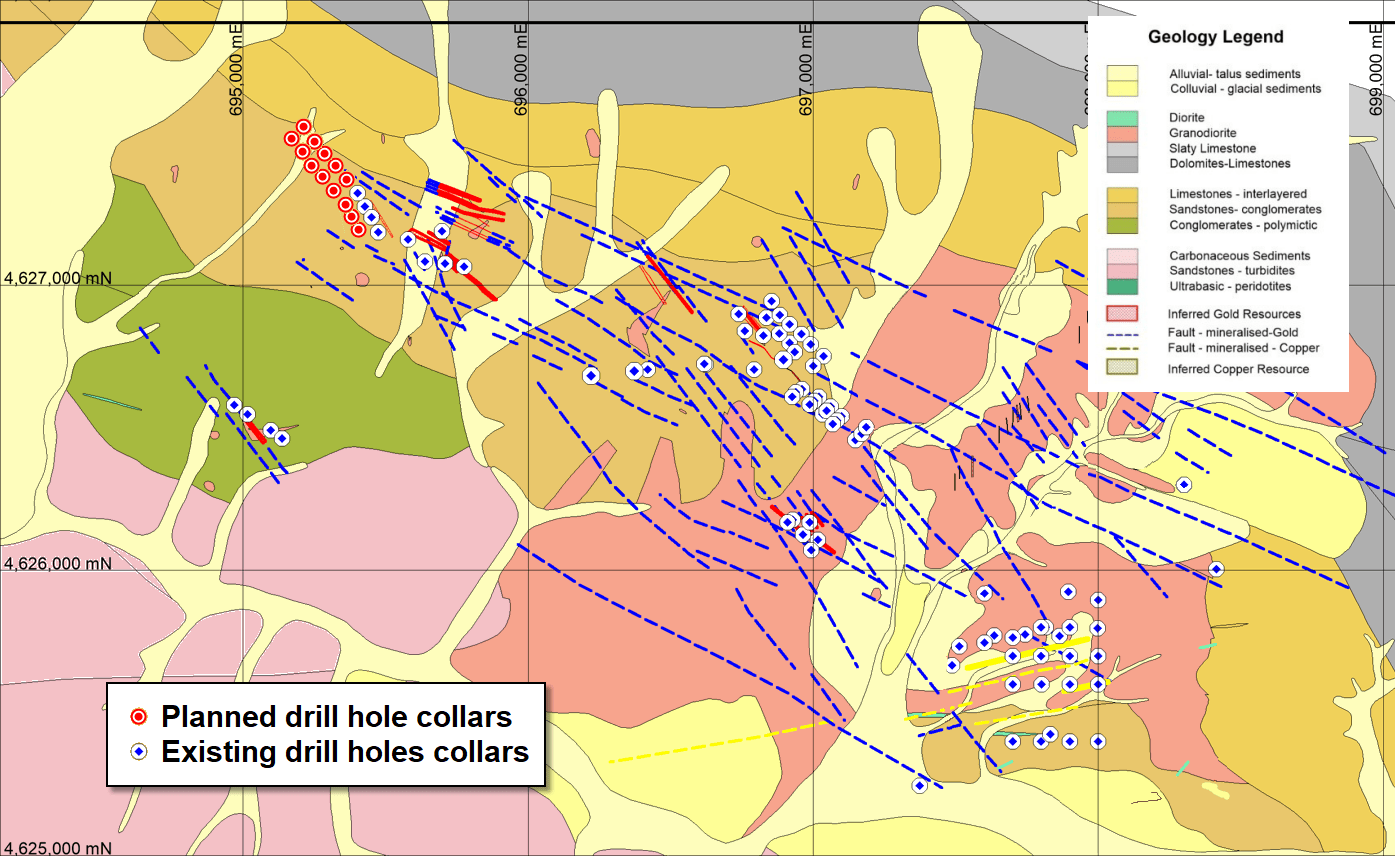Screen dimensions: 1395x856
Task: Select the Alluvial talus sediments legend swatch
Action: (1122, 74)
